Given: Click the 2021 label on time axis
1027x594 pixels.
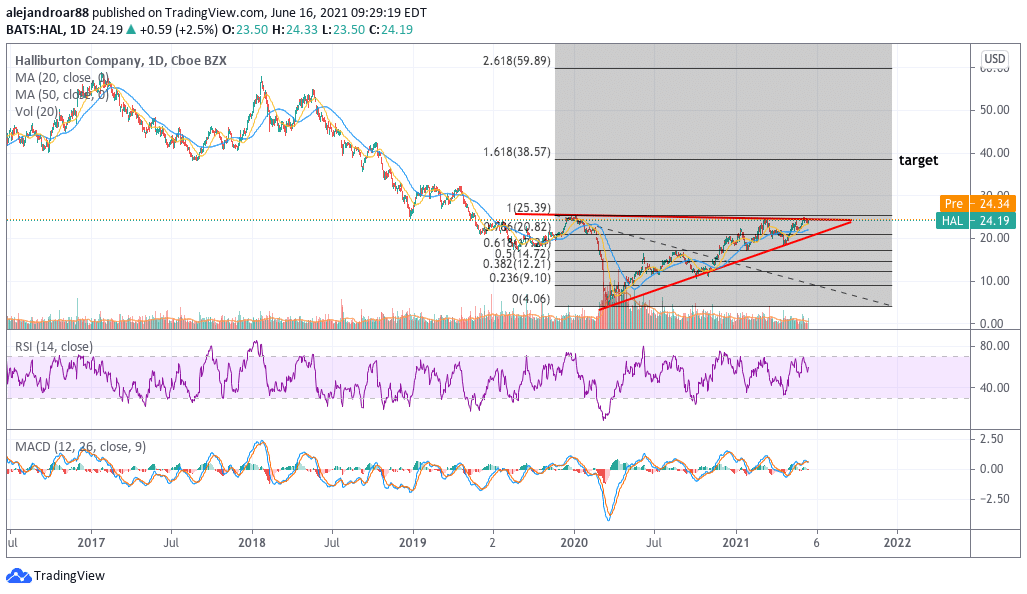Looking at the screenshot, I should pos(736,543).
